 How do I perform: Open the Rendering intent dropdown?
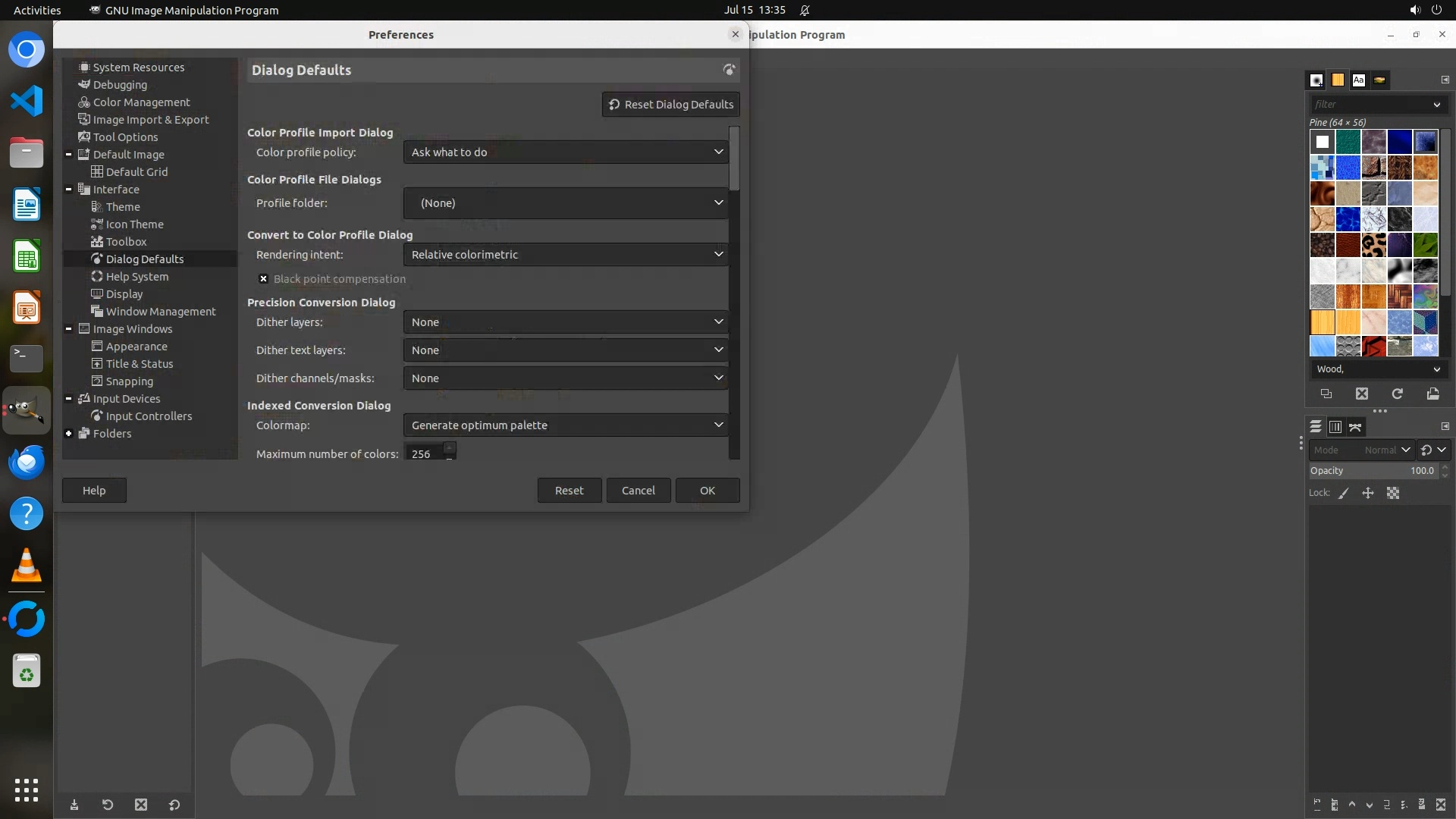[x=566, y=255]
